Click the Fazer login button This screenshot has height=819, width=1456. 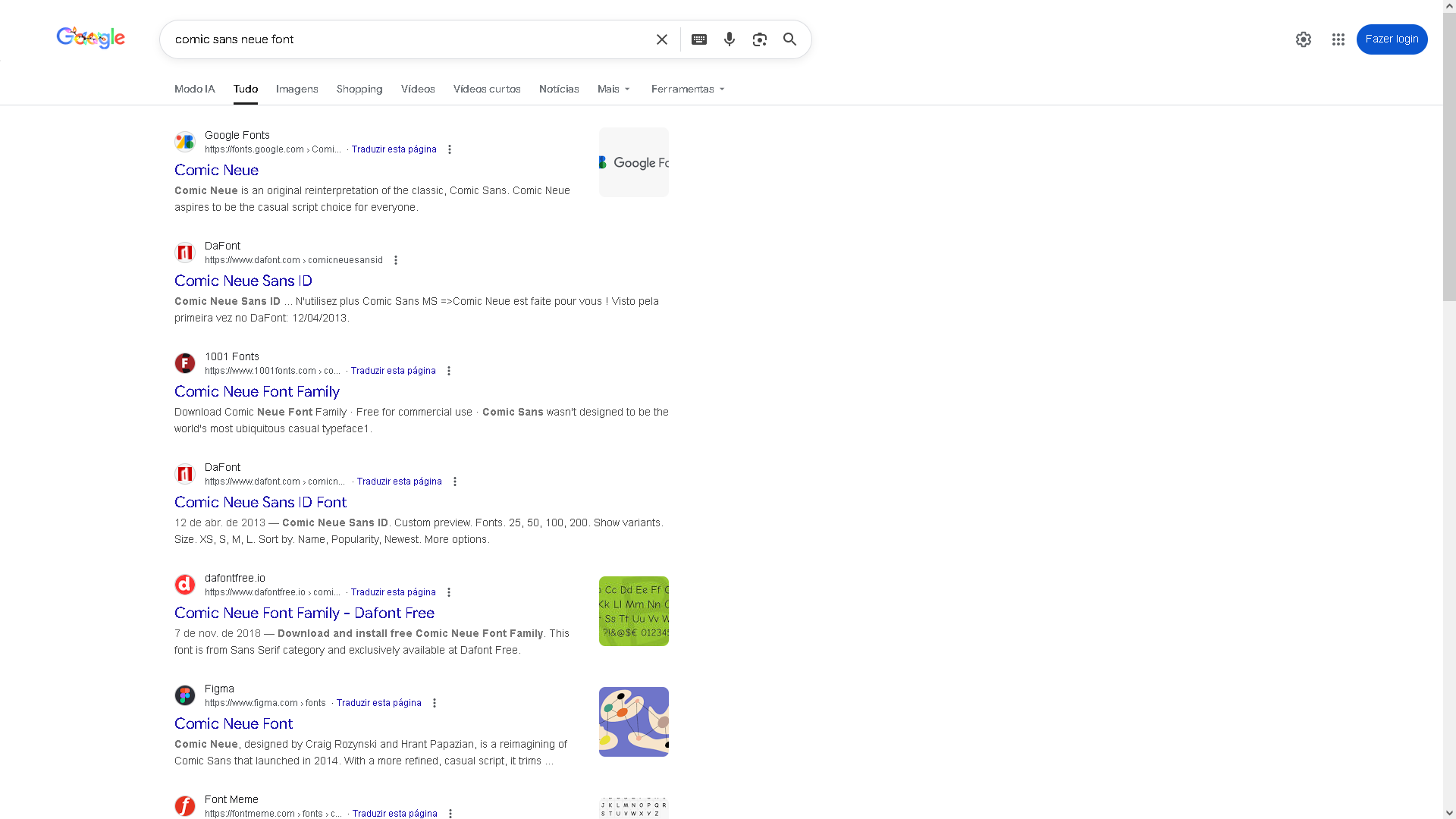click(1391, 39)
